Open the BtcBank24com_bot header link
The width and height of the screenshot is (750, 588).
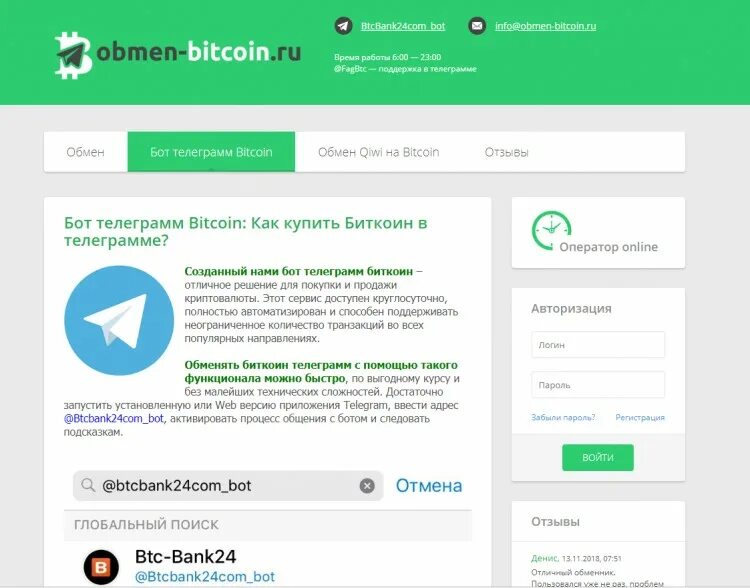pos(403,26)
